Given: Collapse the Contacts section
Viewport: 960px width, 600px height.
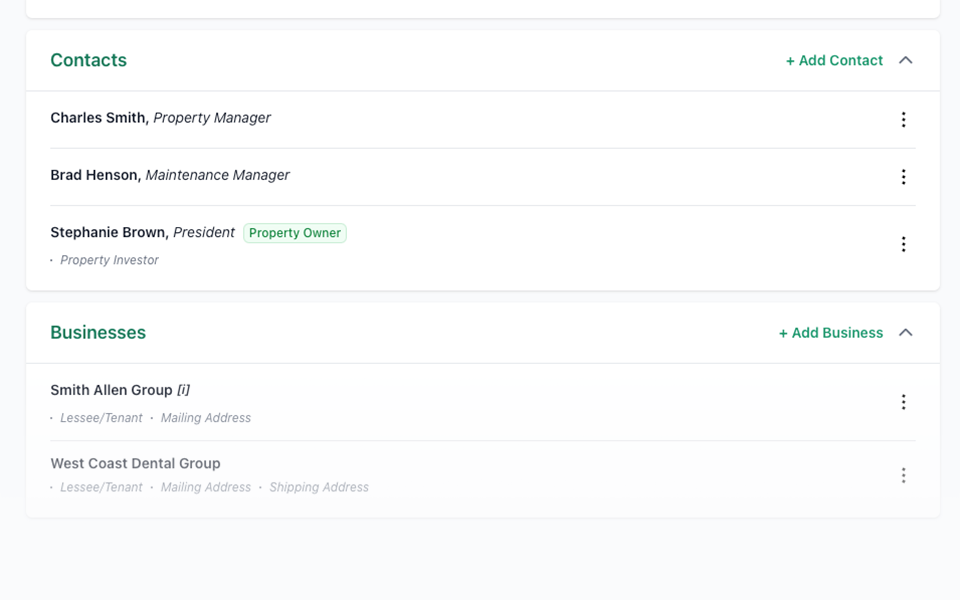Looking at the screenshot, I should (x=906, y=60).
